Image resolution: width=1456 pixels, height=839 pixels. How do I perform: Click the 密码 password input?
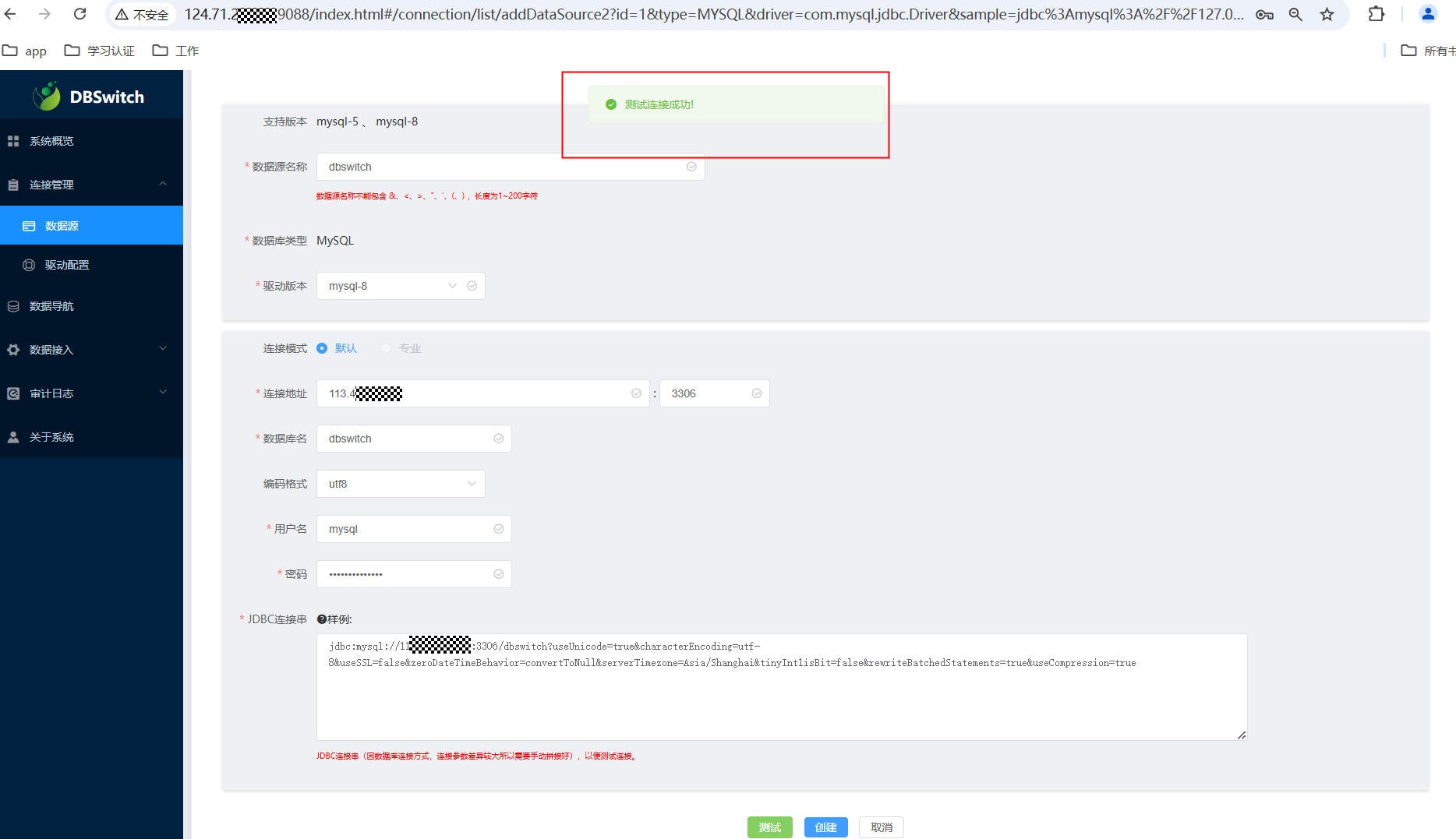[414, 574]
